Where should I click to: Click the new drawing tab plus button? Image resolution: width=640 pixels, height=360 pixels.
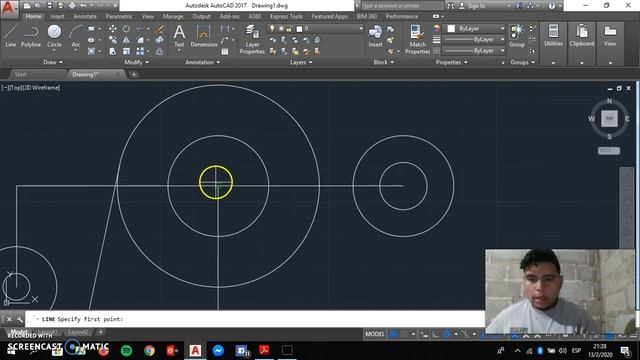point(133,74)
